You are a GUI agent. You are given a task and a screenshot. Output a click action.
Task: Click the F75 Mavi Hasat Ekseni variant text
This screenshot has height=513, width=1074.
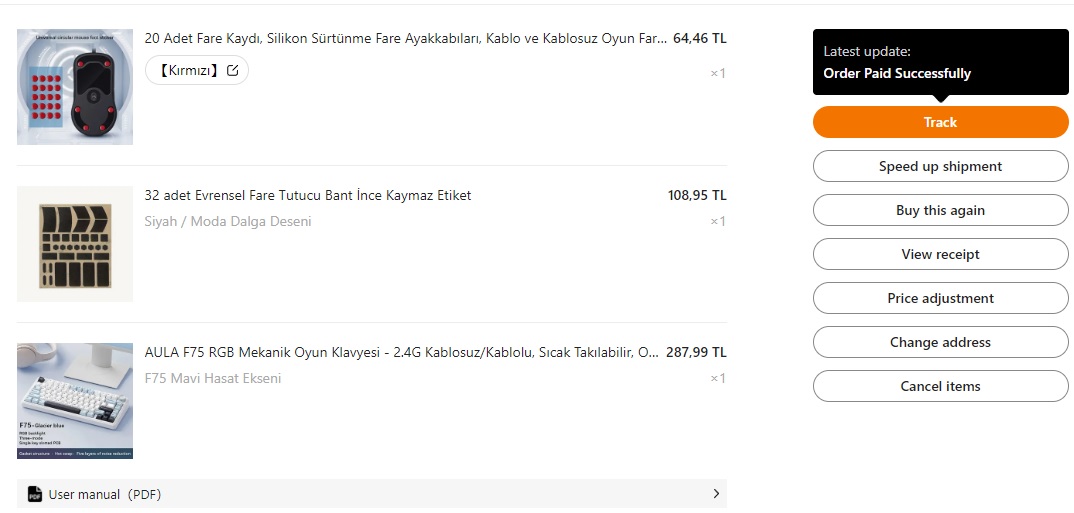click(x=213, y=378)
